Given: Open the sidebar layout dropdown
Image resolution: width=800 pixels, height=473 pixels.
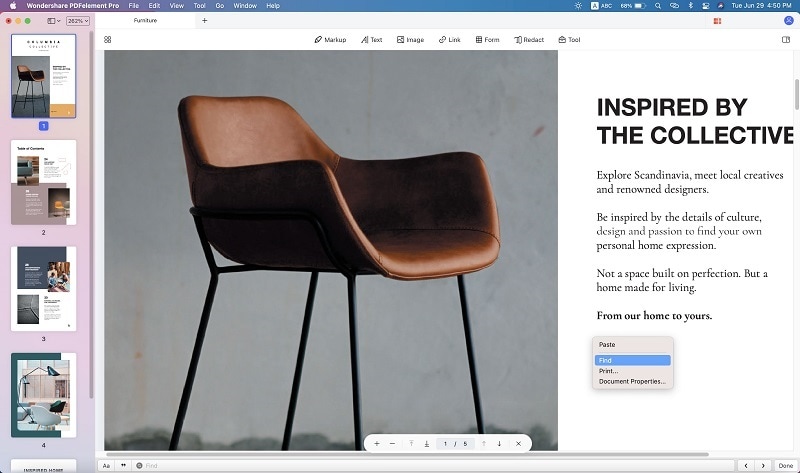Looking at the screenshot, I should tap(54, 21).
